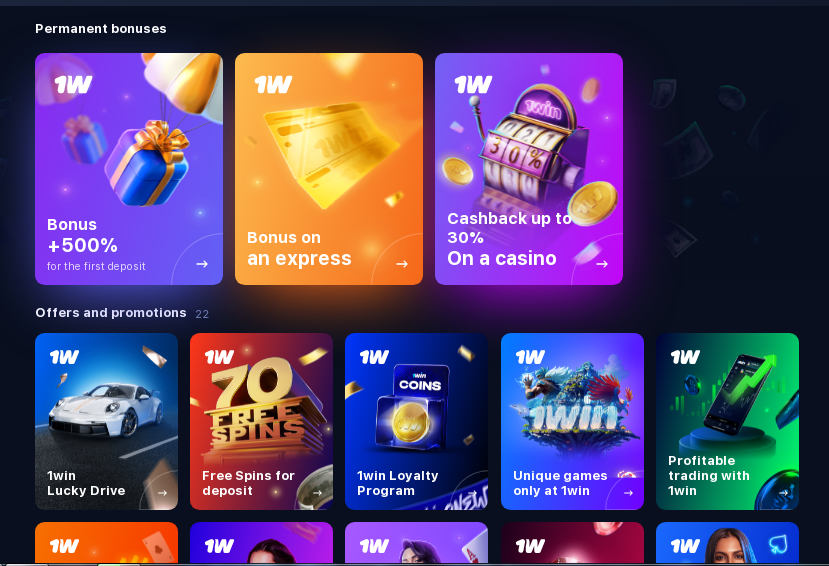Screen dimensions: 829x566
Task: Click arrow on Free Spins for deposit card
Action: [x=317, y=493]
